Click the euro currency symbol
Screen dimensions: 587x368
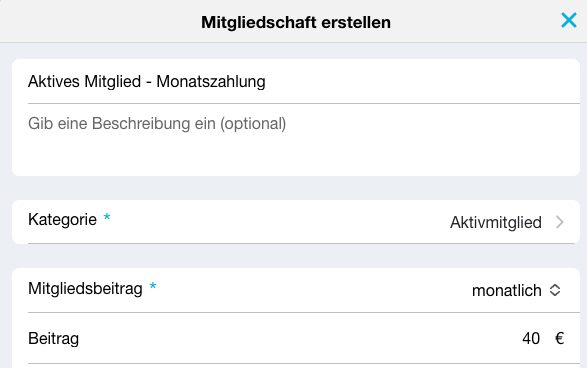559,338
